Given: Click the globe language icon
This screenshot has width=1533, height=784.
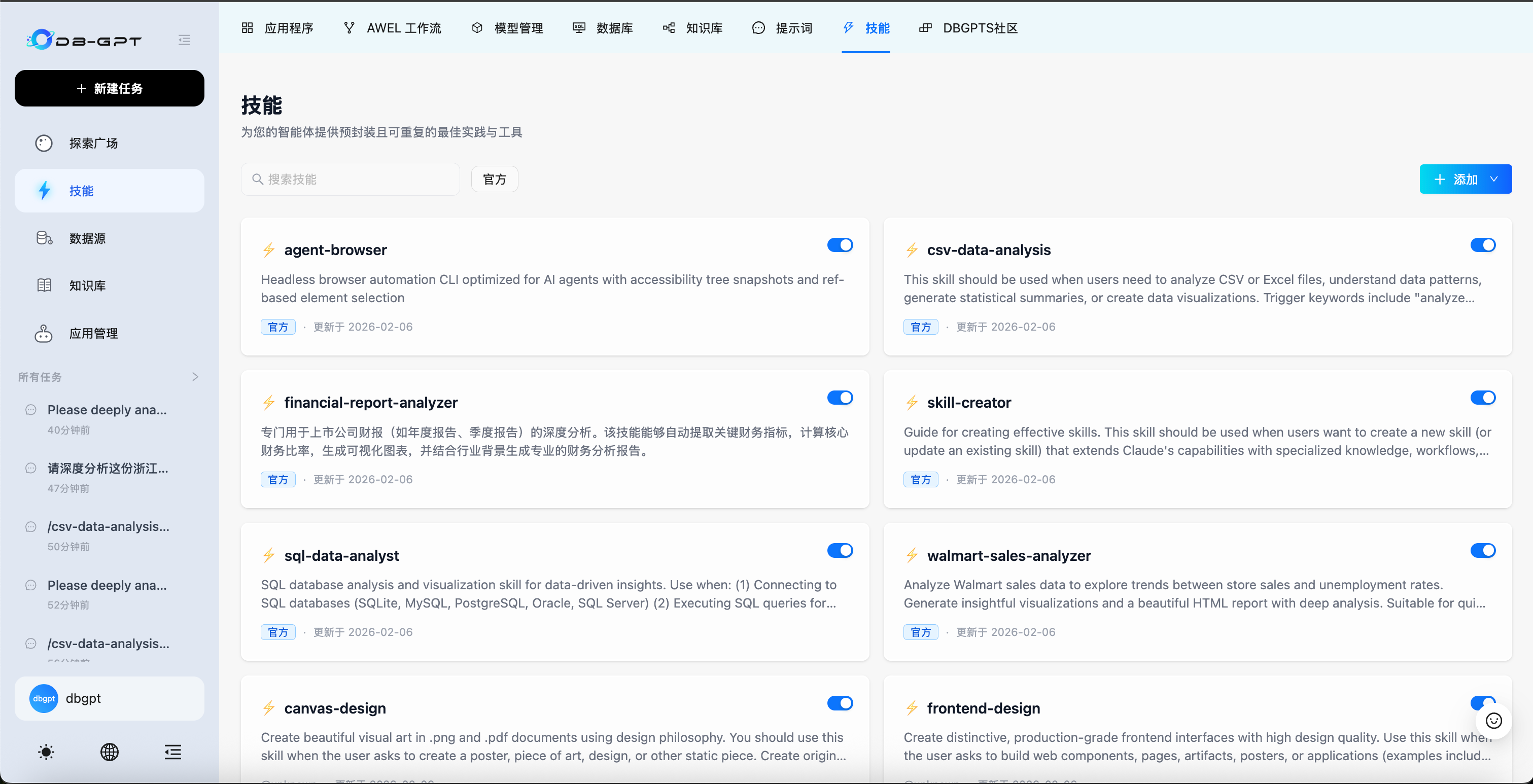Looking at the screenshot, I should point(110,752).
